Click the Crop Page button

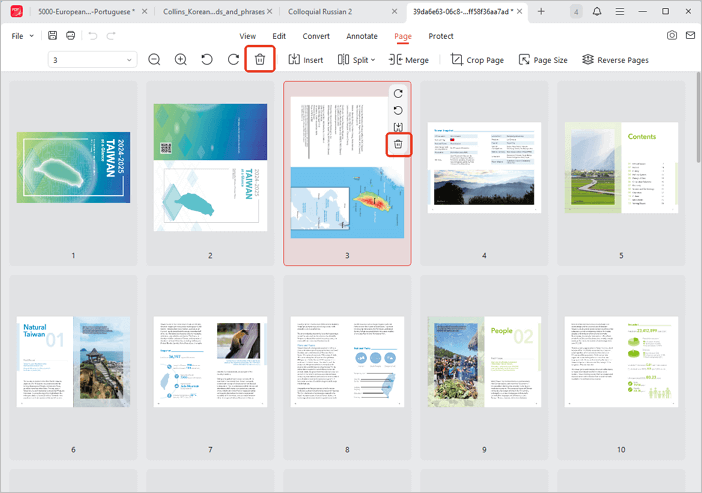[477, 60]
